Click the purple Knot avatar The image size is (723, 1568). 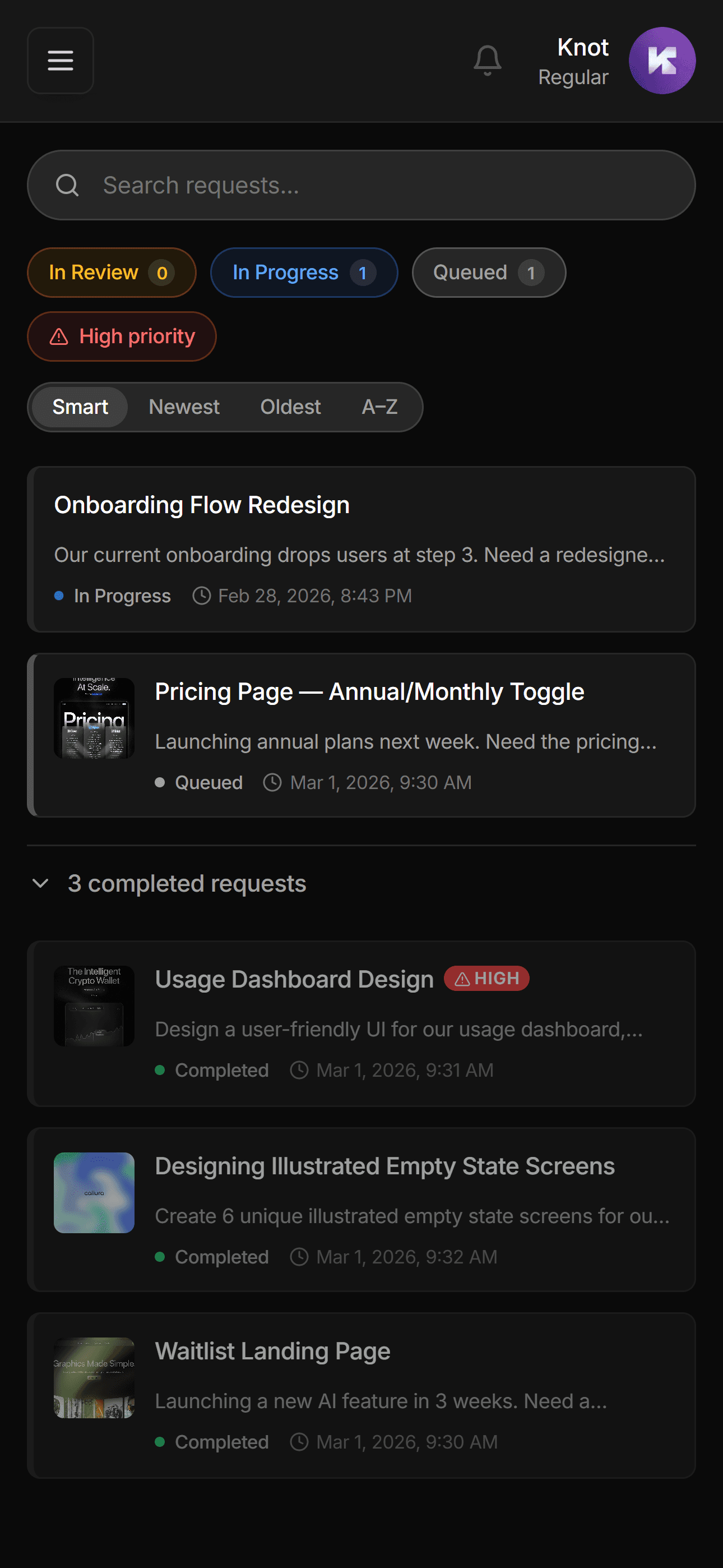662,60
